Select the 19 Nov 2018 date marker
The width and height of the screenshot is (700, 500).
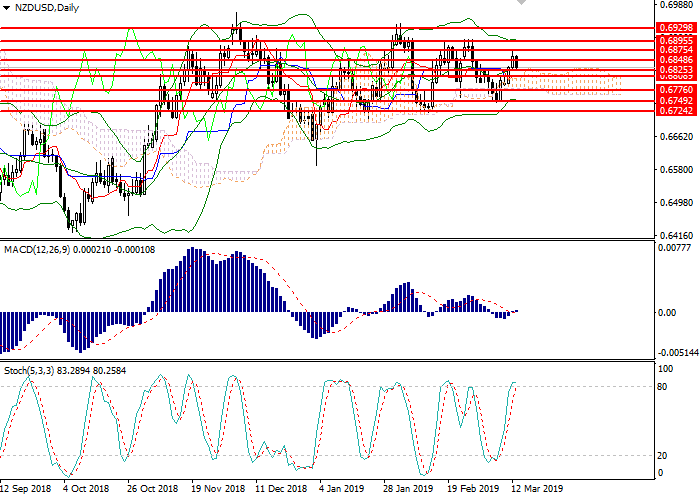click(x=218, y=490)
